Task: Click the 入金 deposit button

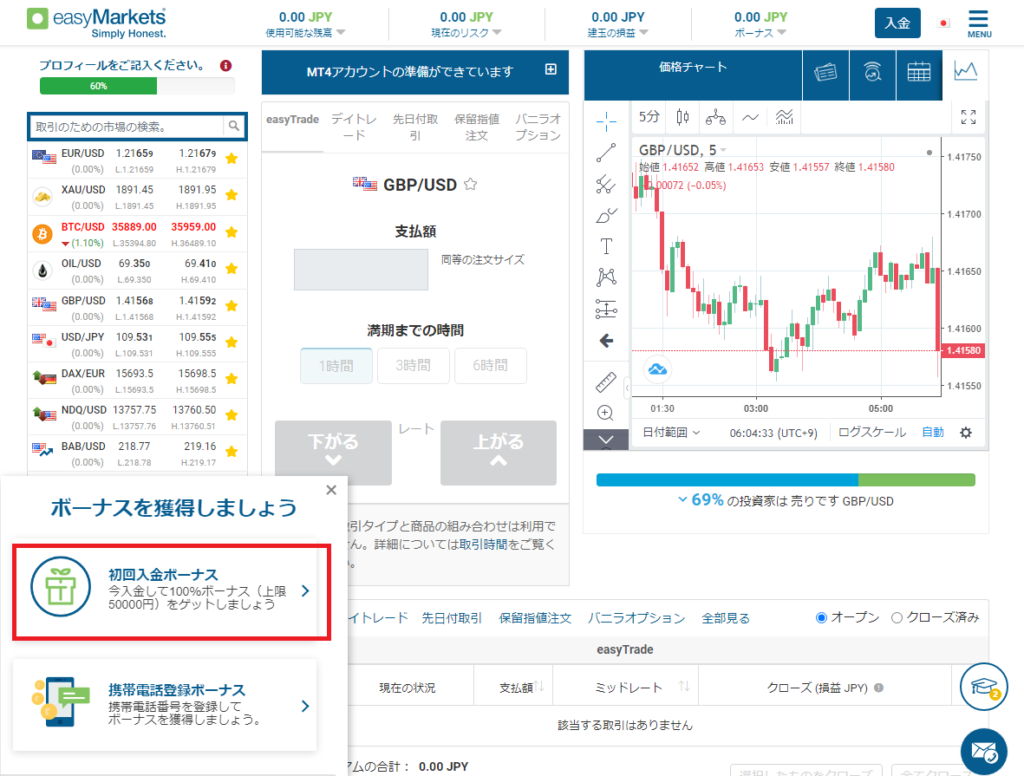Action: (897, 24)
